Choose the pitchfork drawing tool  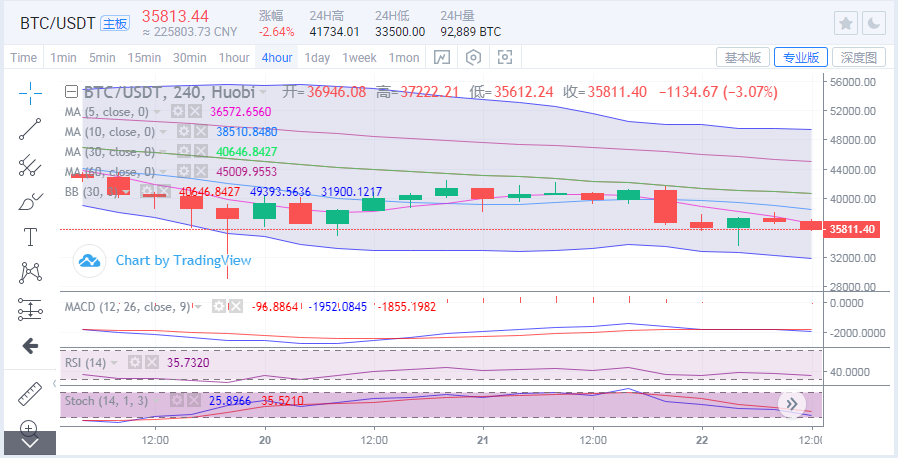[30, 164]
